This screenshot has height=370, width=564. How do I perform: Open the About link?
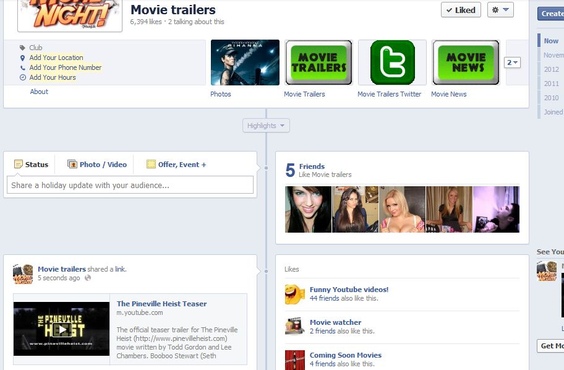click(39, 91)
